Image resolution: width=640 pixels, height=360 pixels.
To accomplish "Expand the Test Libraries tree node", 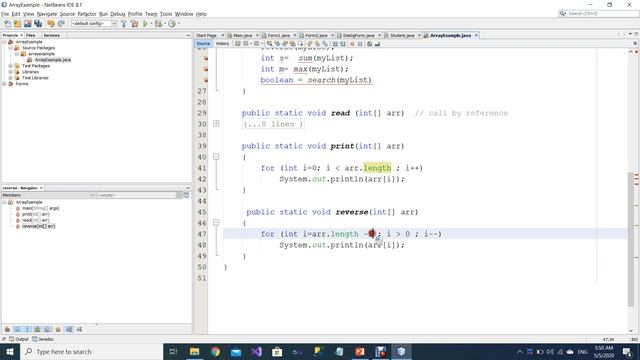I will (11, 78).
